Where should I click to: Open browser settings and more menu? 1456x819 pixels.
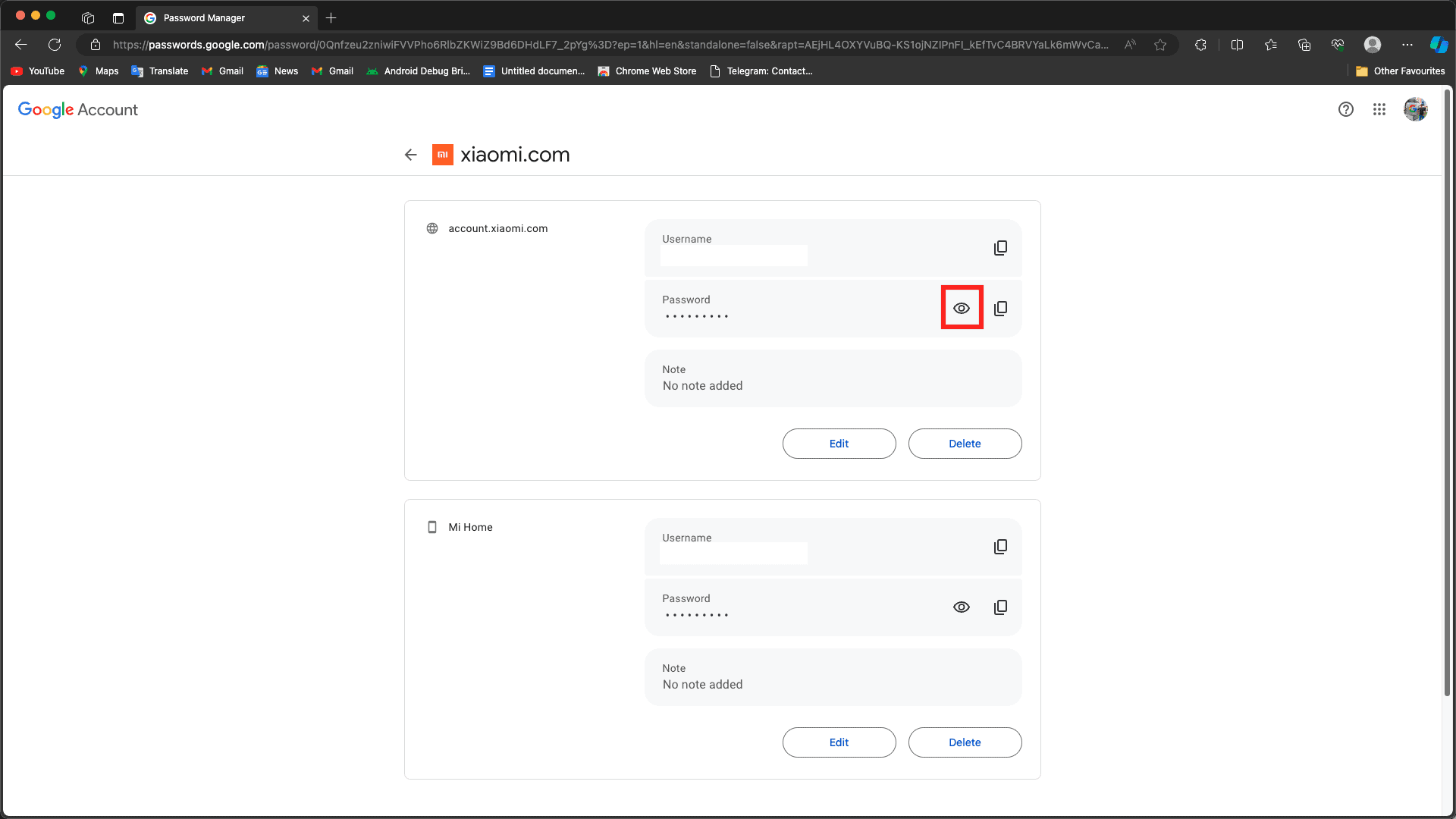click(1407, 45)
